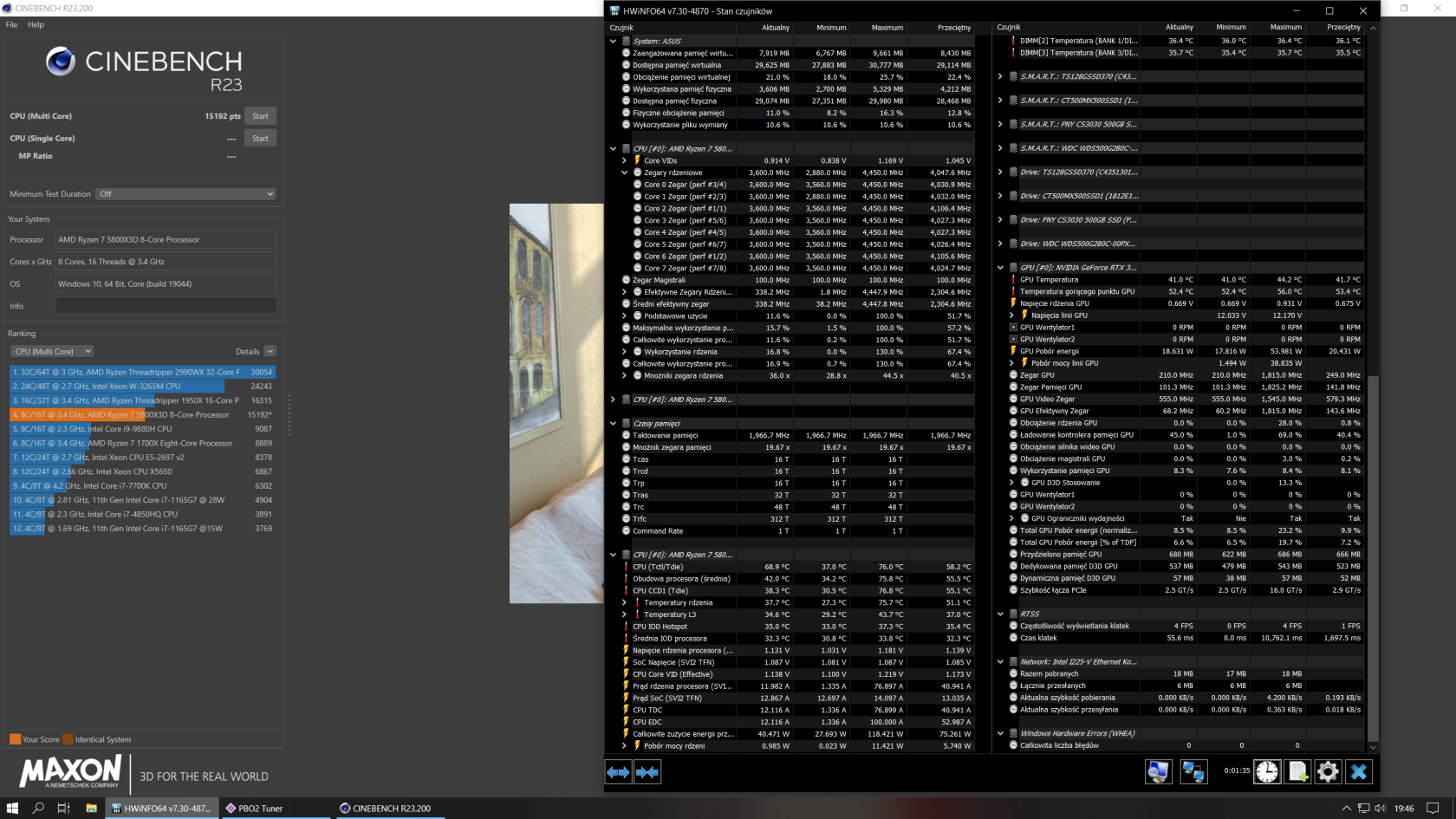Click the empty Info input field
Image resolution: width=1456 pixels, height=819 pixels.
pos(166,306)
